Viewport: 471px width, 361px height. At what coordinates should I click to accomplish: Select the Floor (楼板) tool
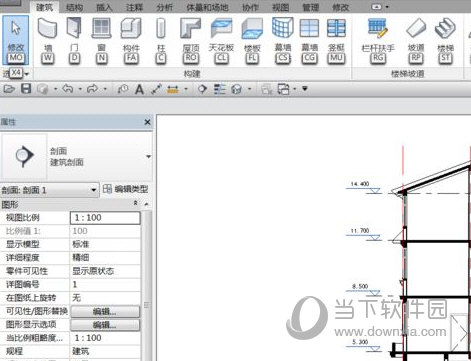click(252, 40)
